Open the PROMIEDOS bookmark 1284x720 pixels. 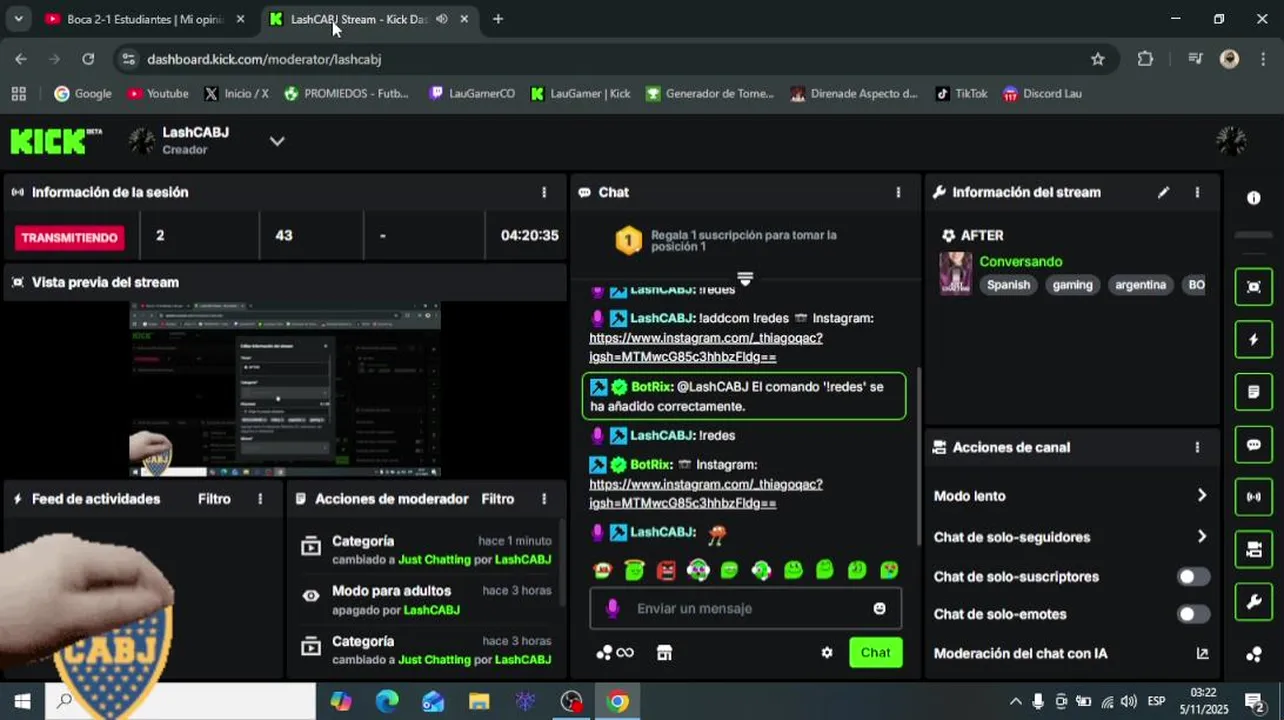[x=347, y=93]
